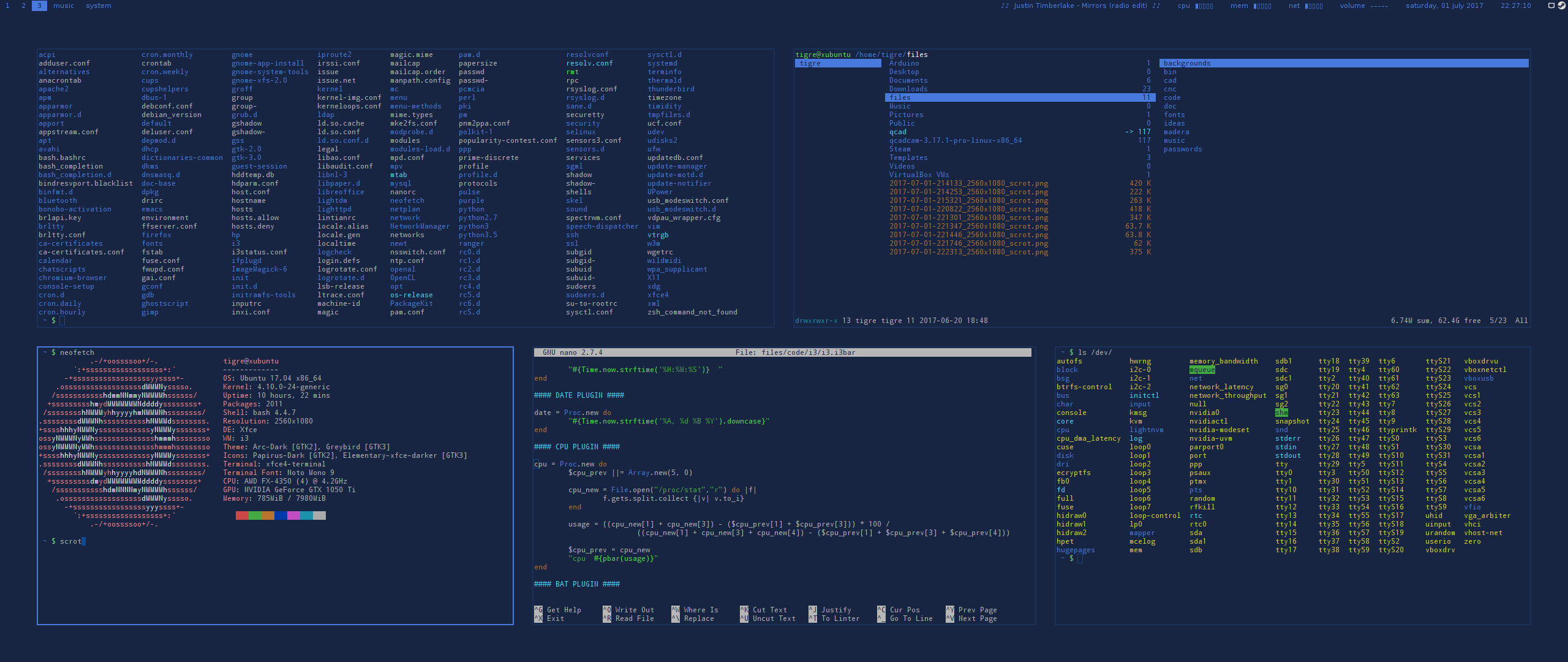1568x662 pixels.
Task: Select the backgrounds directory in ranger preview
Action: pyautogui.click(x=1186, y=63)
